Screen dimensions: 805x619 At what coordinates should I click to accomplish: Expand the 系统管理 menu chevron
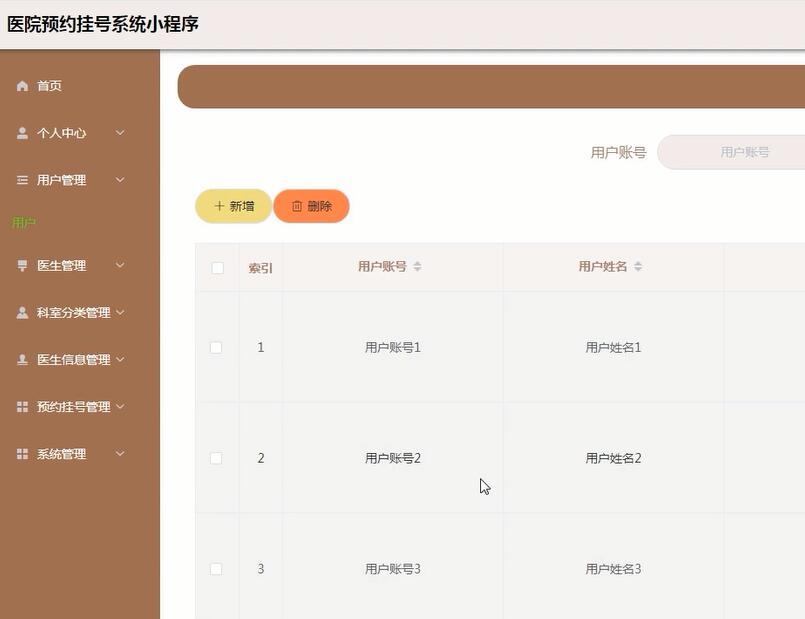(x=120, y=453)
